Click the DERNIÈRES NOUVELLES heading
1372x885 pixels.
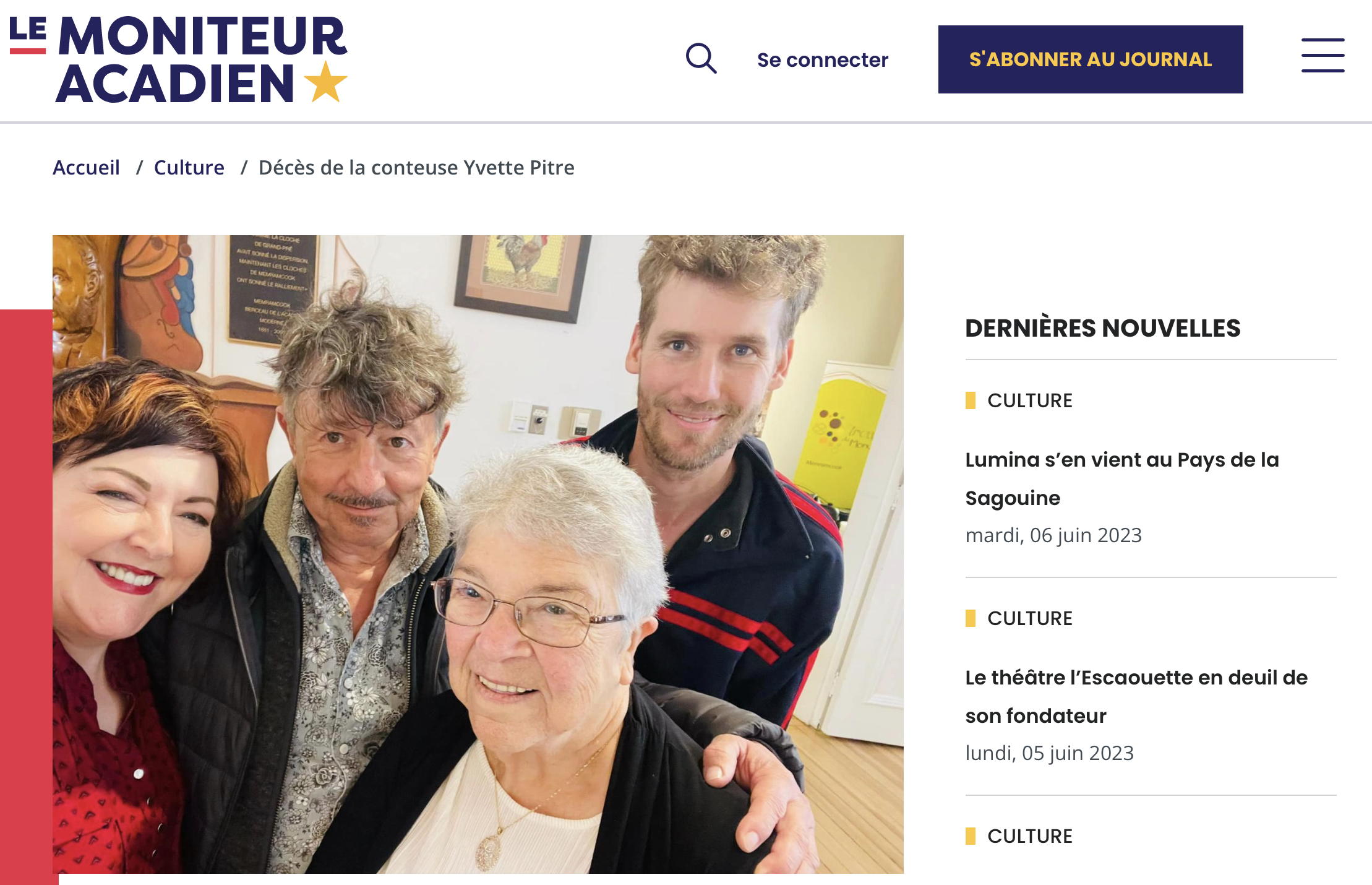tap(1103, 328)
